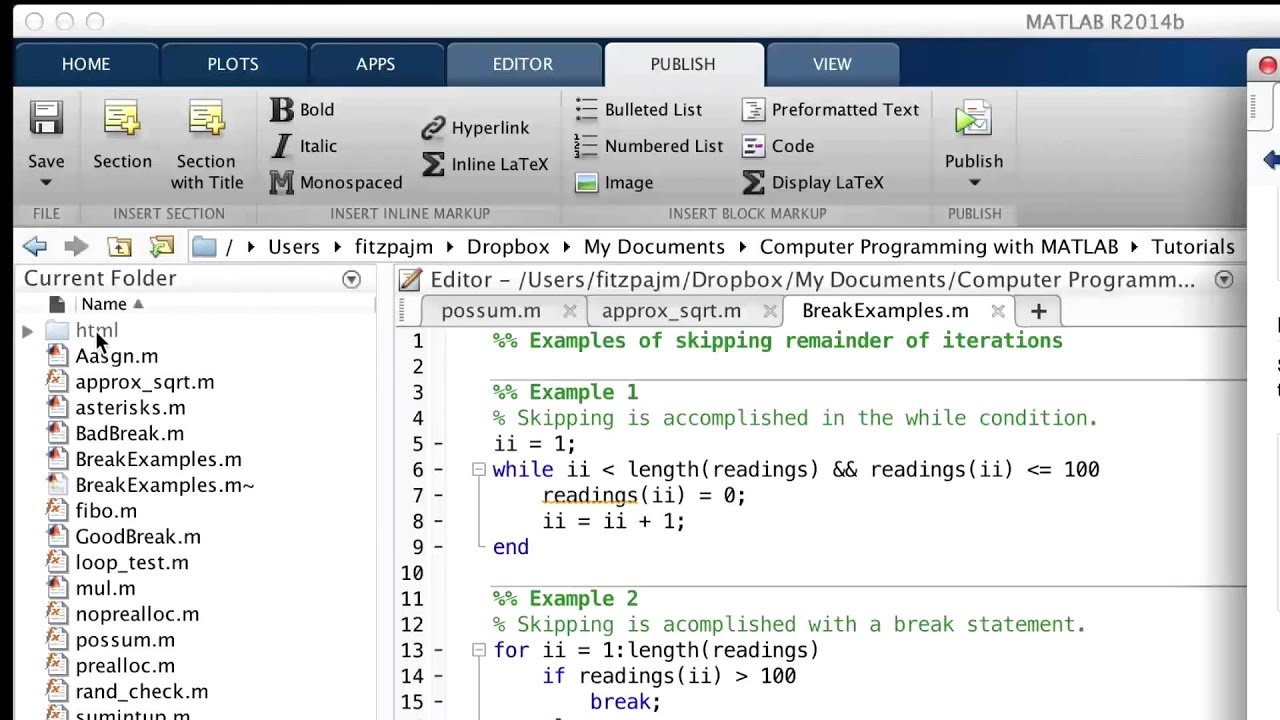
Task: Click the Save icon
Action: pyautogui.click(x=46, y=119)
